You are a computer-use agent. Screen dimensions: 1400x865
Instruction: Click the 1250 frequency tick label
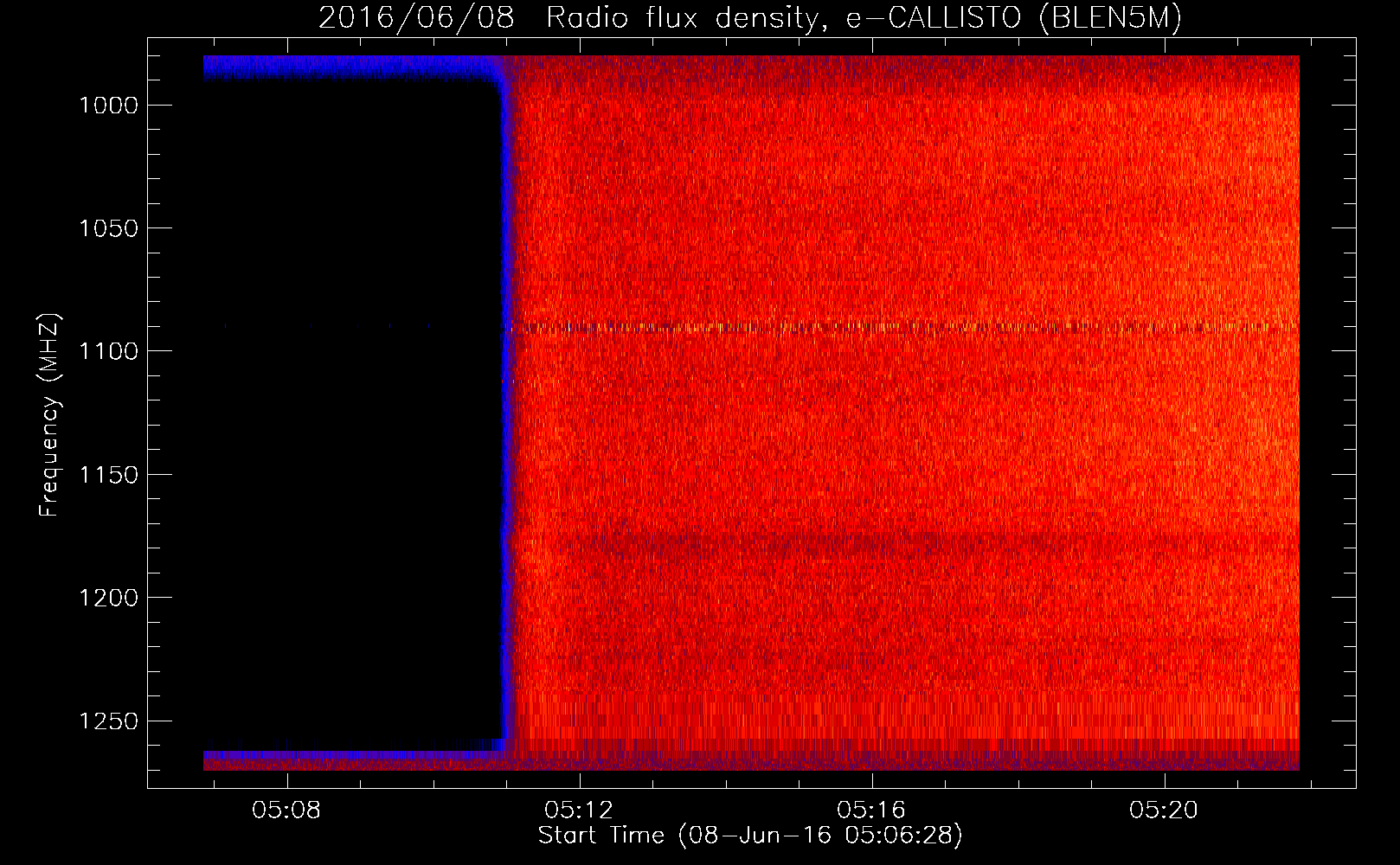(x=108, y=721)
